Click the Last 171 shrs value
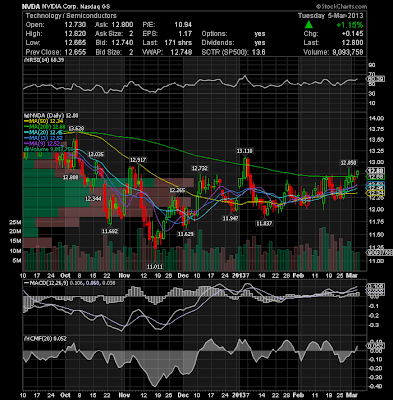Screen dimensions: 393x400 (178, 43)
